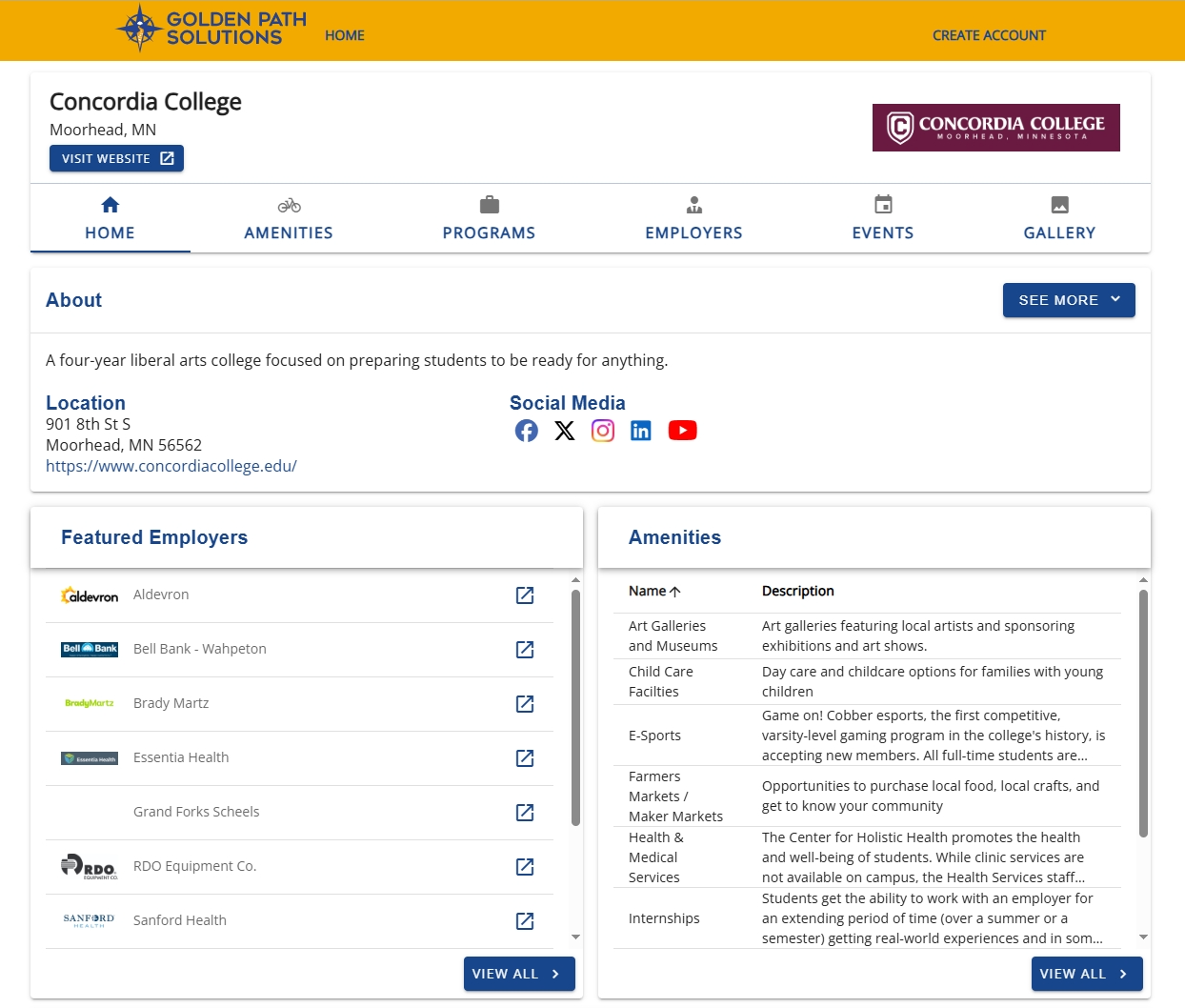This screenshot has width=1185, height=1008.
Task: Select the Essentia Health employer name
Action: coord(181,757)
